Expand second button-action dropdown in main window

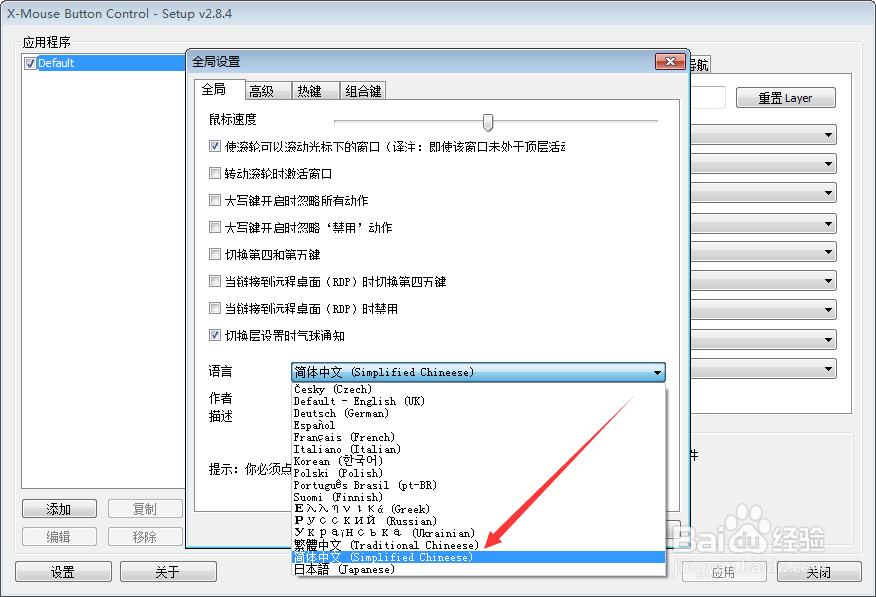pos(828,164)
